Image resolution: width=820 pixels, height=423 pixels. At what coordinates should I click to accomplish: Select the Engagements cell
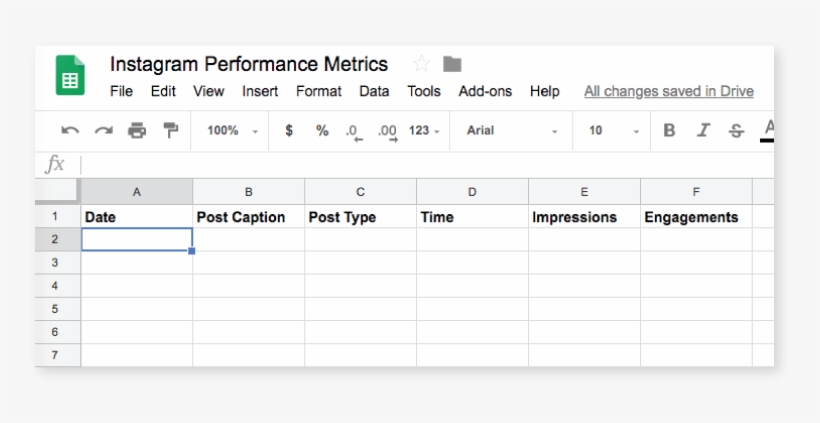[696, 216]
